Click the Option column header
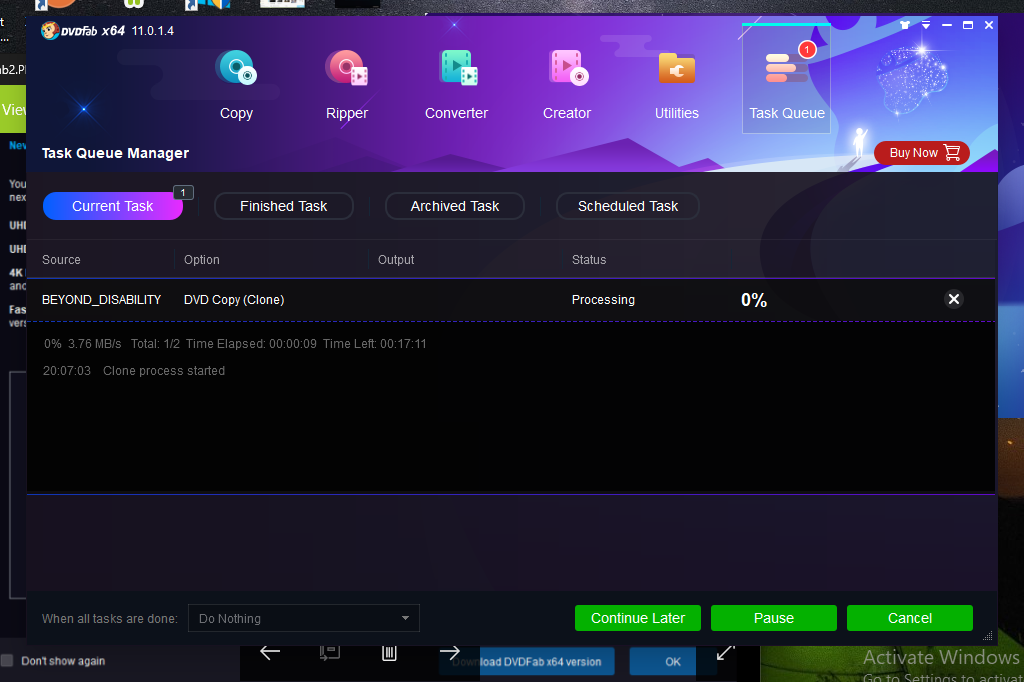The width and height of the screenshot is (1024, 682). (x=202, y=259)
